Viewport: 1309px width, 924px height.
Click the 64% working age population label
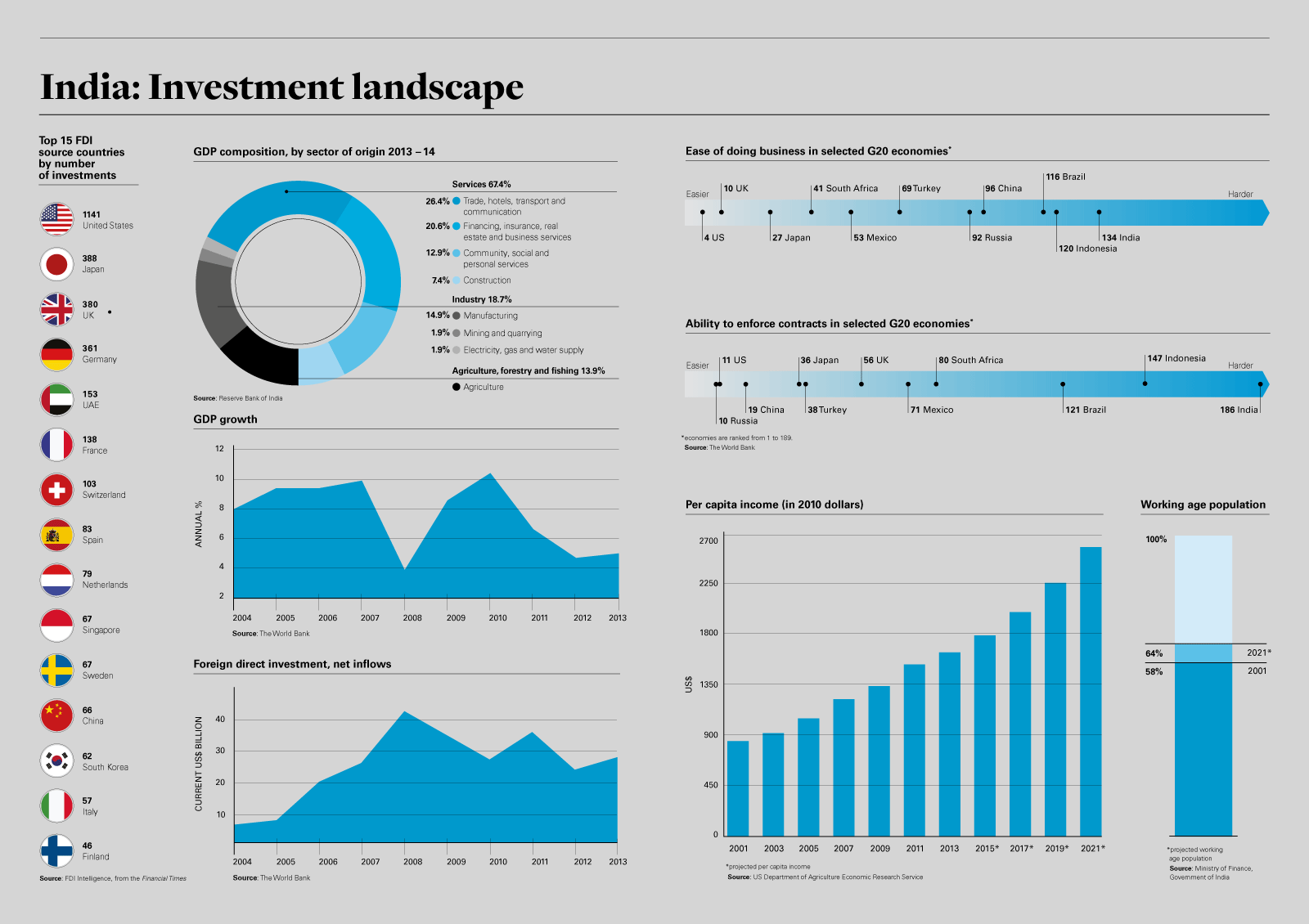pos(1154,653)
